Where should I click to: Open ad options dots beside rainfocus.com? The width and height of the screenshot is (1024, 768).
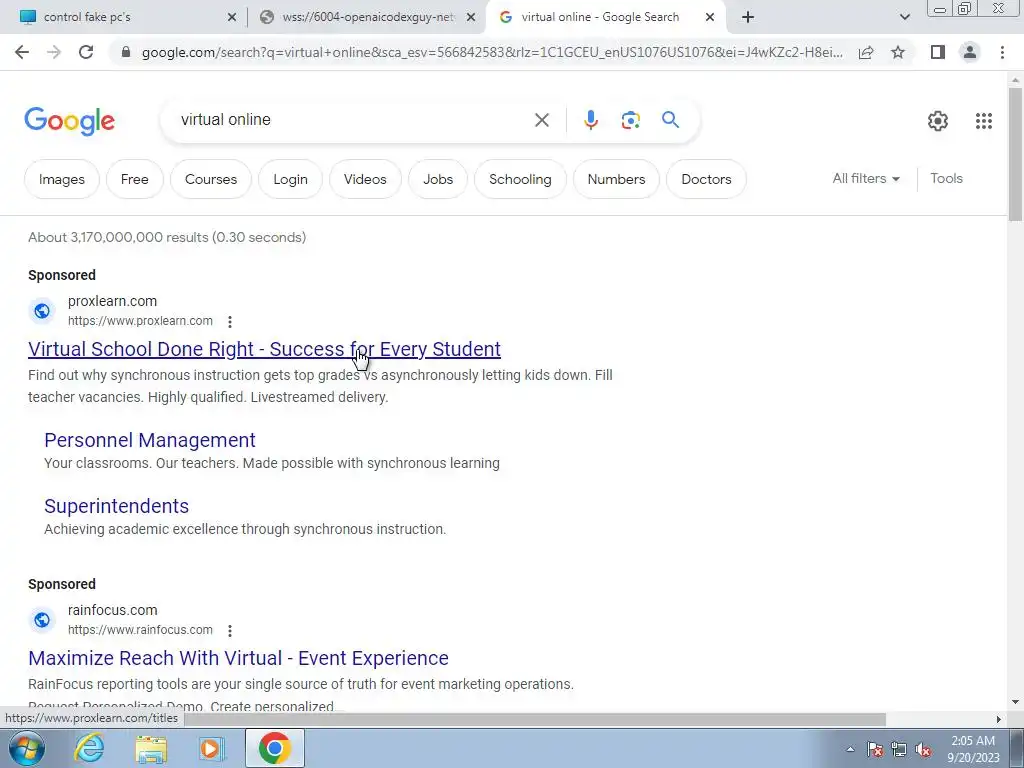pyautogui.click(x=230, y=630)
